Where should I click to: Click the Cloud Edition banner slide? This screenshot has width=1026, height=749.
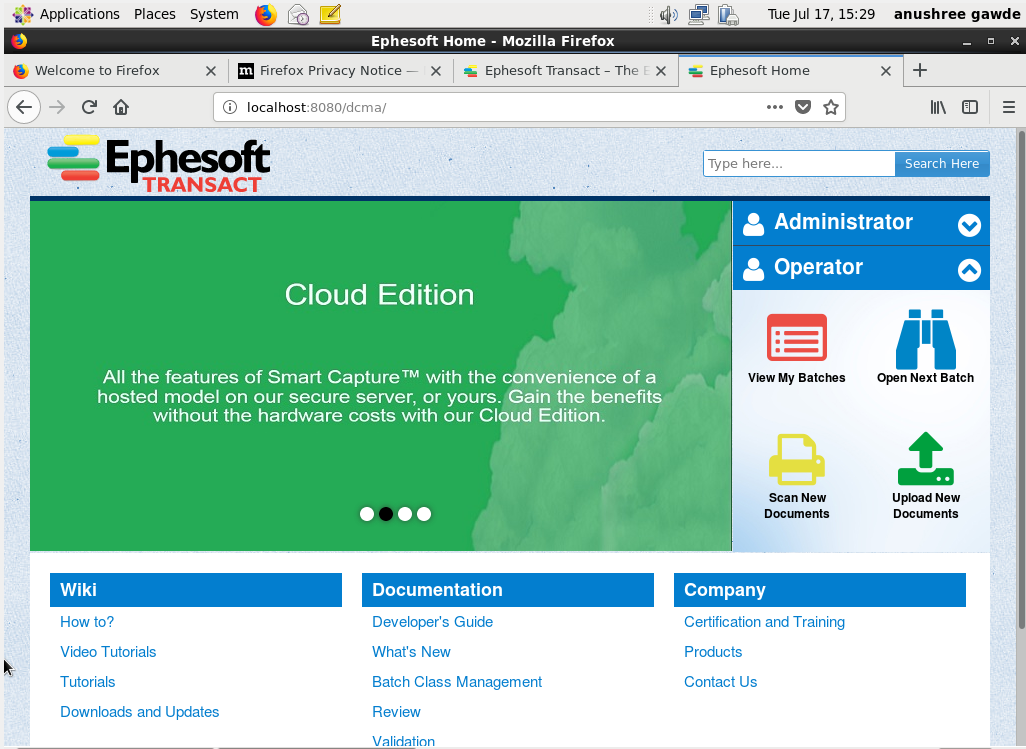(380, 375)
